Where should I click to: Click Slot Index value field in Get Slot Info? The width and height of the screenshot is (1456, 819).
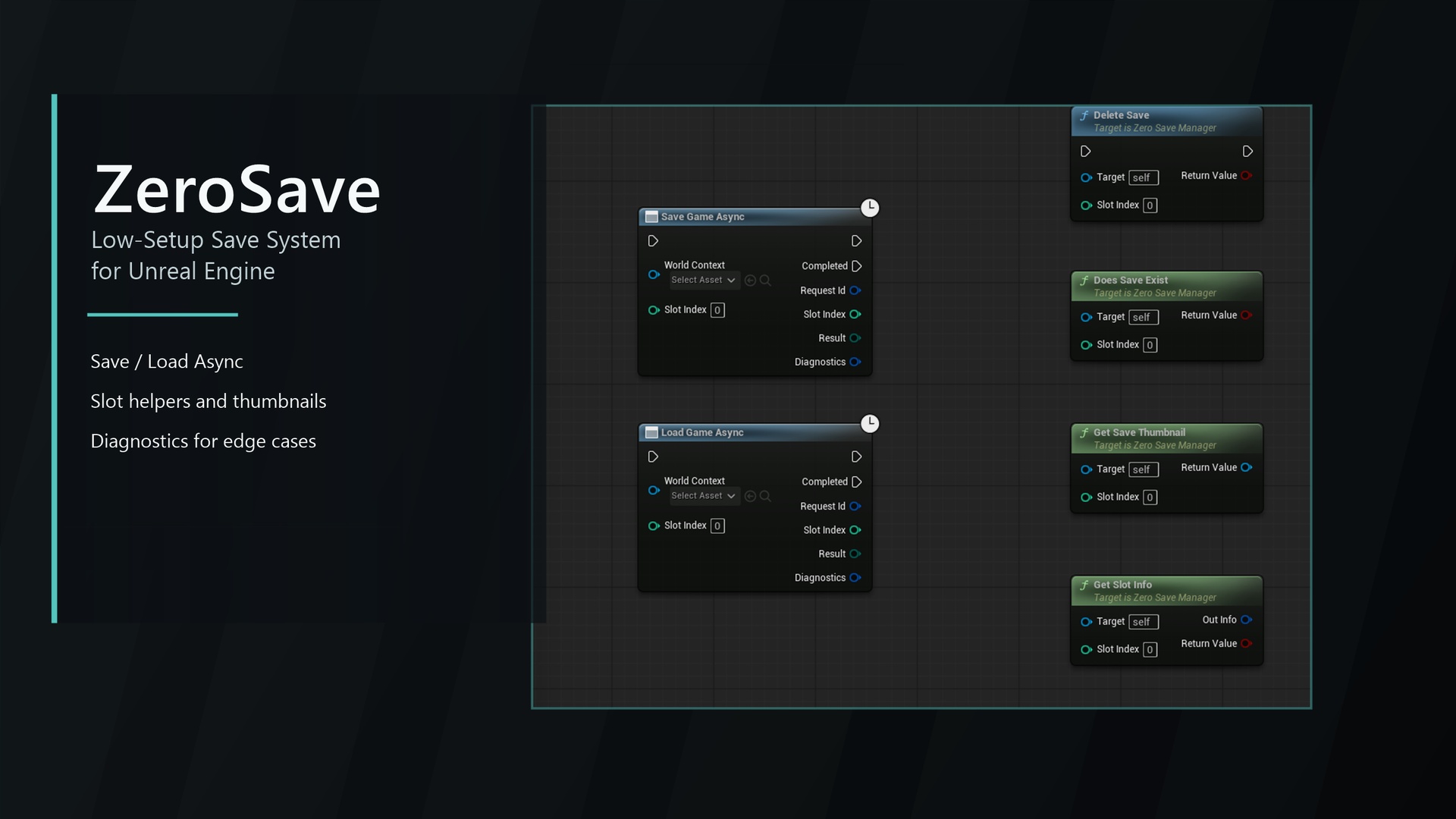pyautogui.click(x=1150, y=650)
